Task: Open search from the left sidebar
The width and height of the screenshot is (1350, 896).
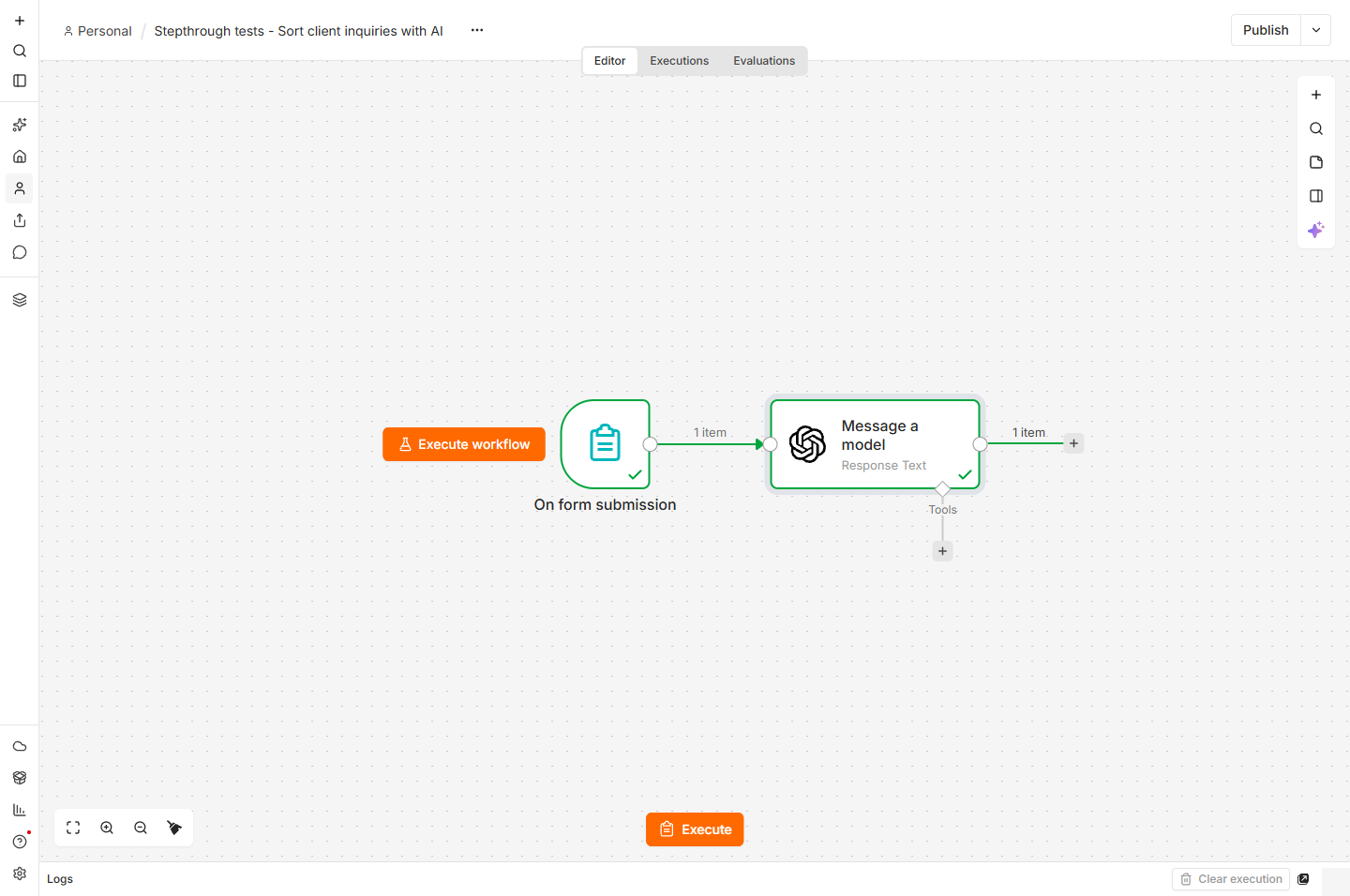Action: [x=20, y=51]
